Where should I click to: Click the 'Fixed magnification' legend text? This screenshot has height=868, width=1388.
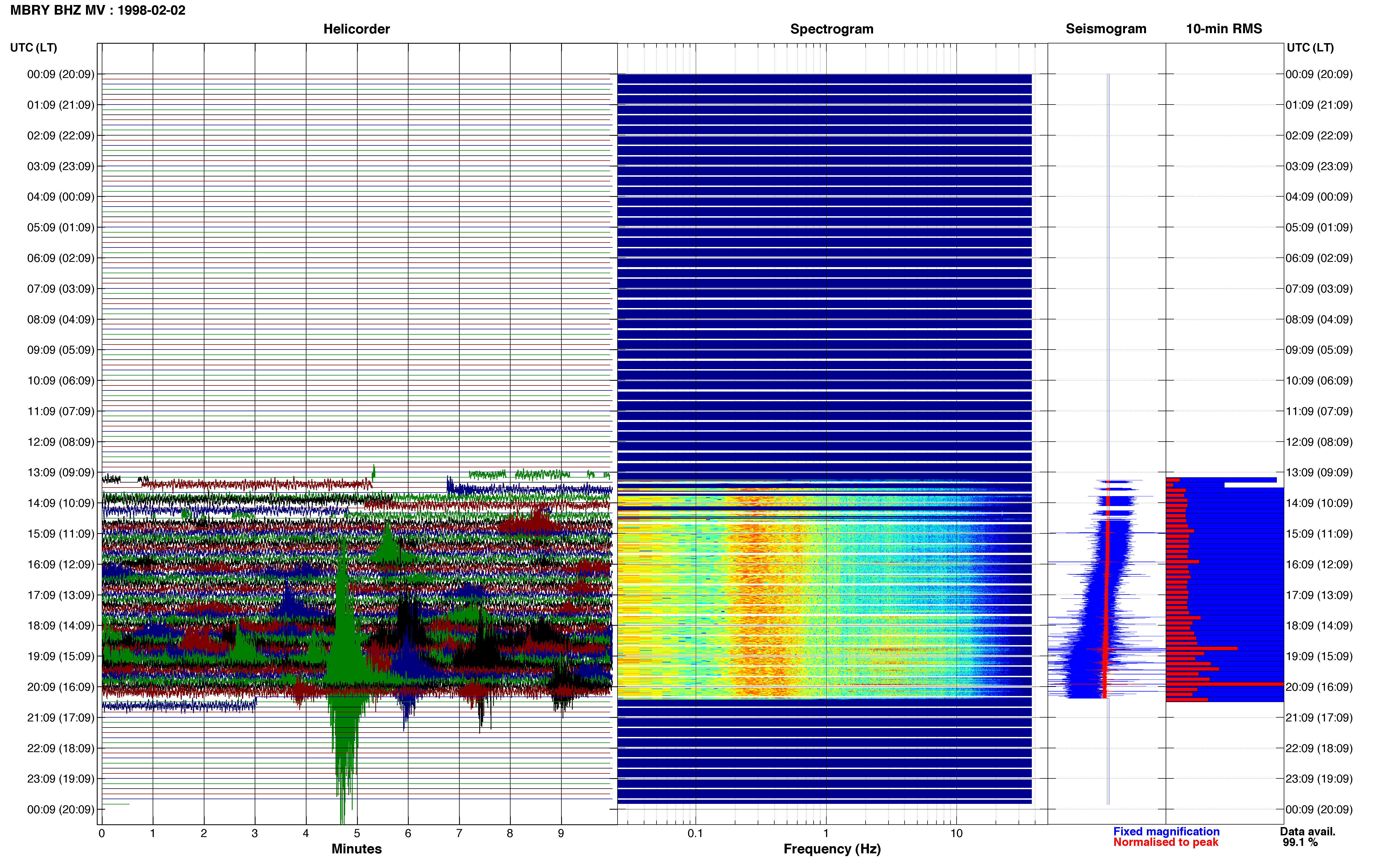(1166, 831)
